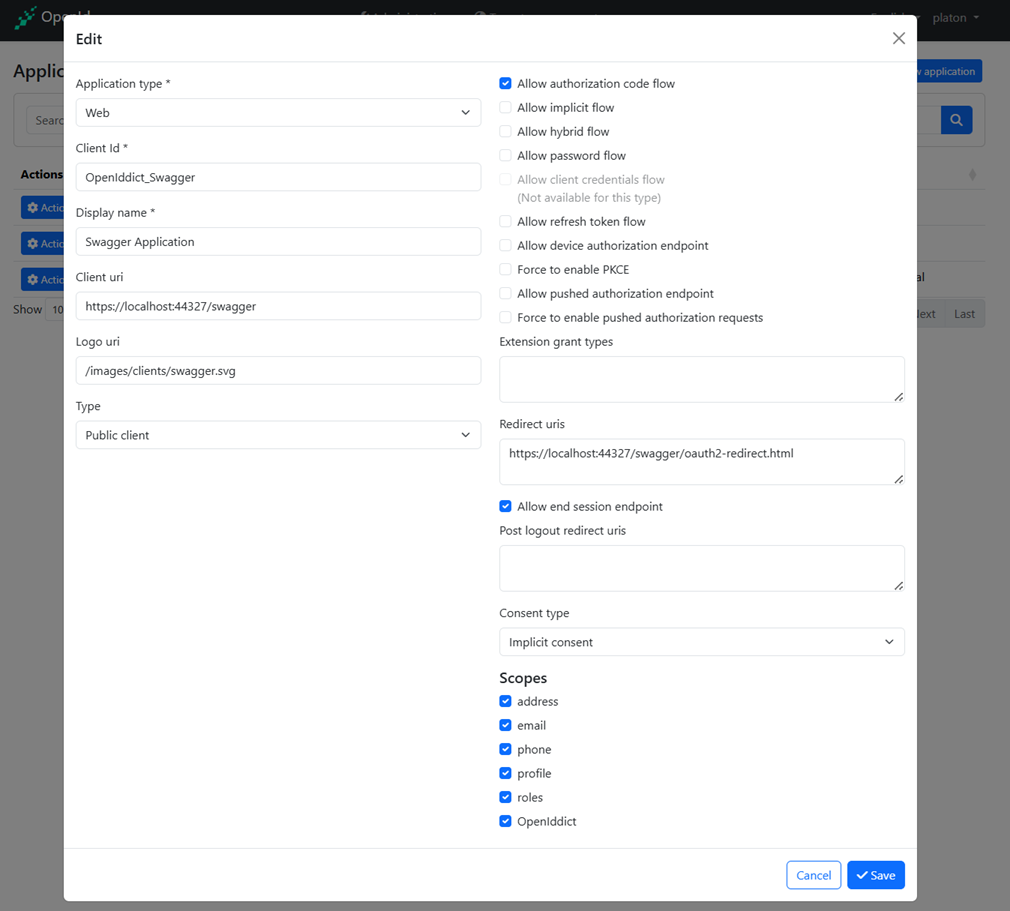Uncheck Allow end session endpoint
The width and height of the screenshot is (1010, 911).
point(506,507)
